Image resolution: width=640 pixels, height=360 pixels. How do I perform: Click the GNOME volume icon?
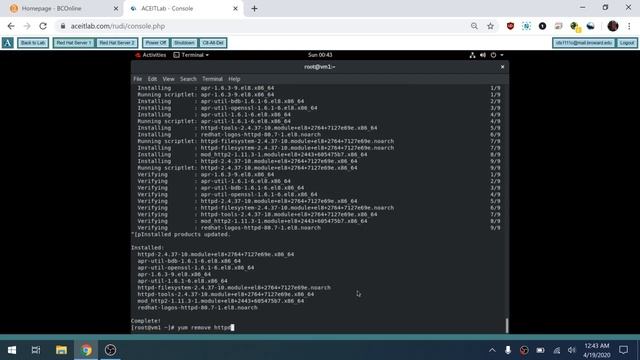[483, 55]
